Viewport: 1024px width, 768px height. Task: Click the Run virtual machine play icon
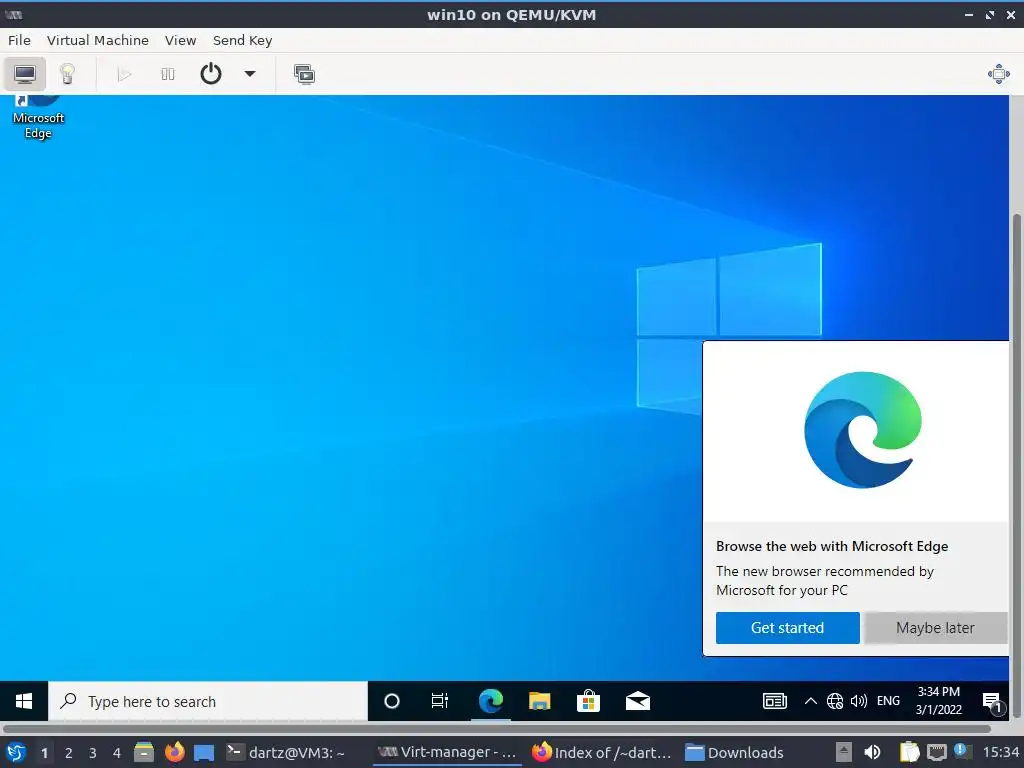[x=124, y=74]
